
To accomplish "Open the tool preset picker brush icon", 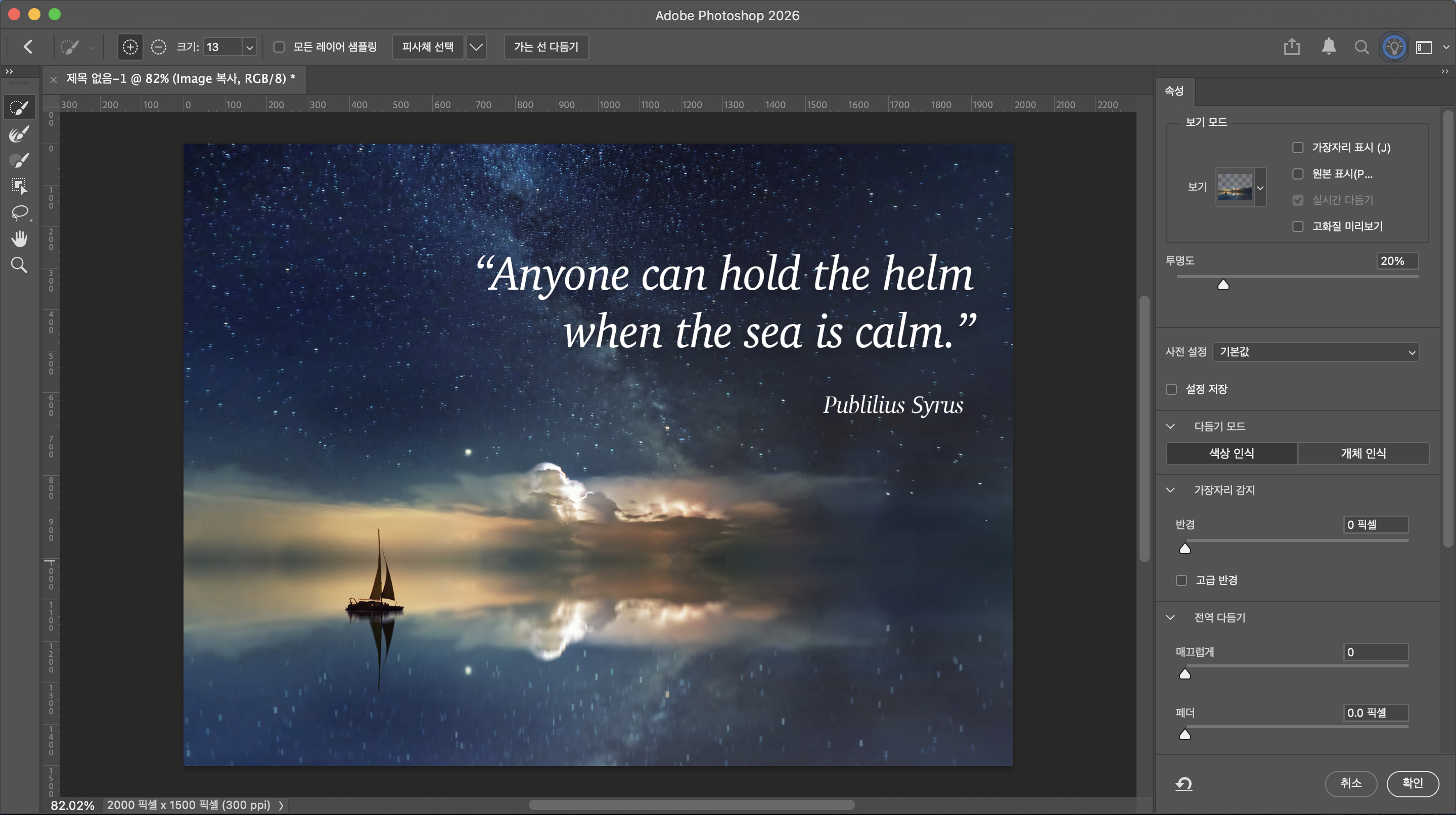I will [x=70, y=47].
